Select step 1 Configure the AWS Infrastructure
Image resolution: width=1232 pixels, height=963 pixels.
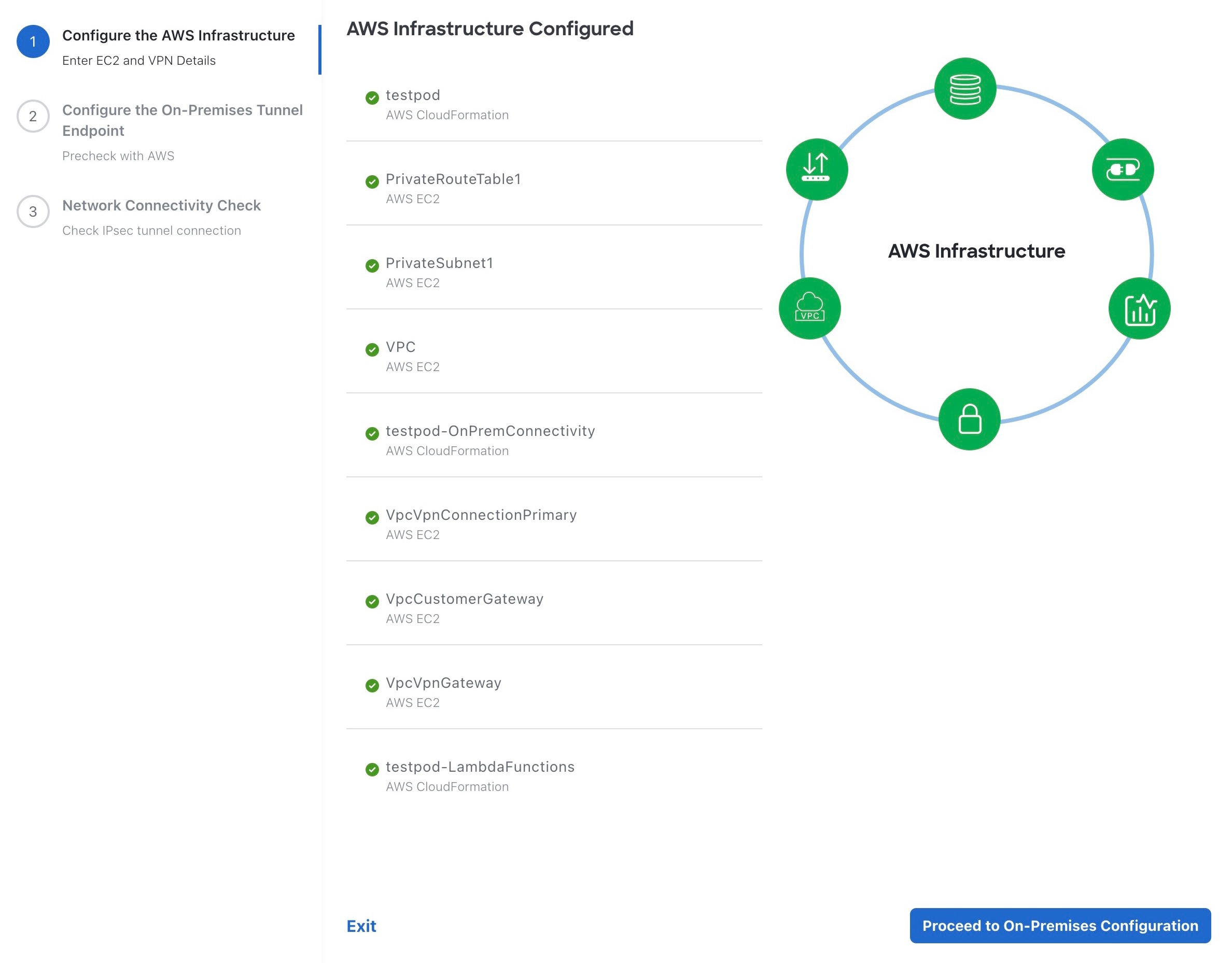178,36
